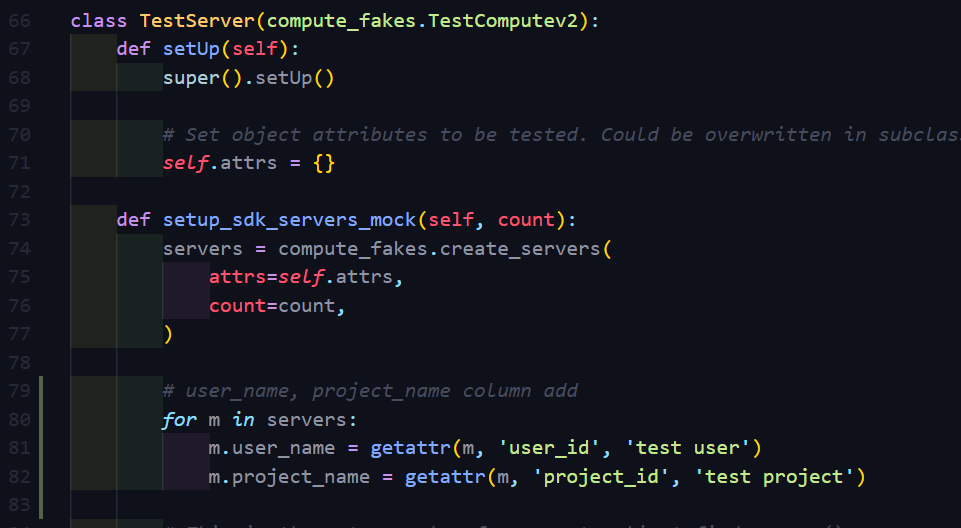Click the green change marker beside line 80
The width and height of the screenshot is (961, 528).
41,420
